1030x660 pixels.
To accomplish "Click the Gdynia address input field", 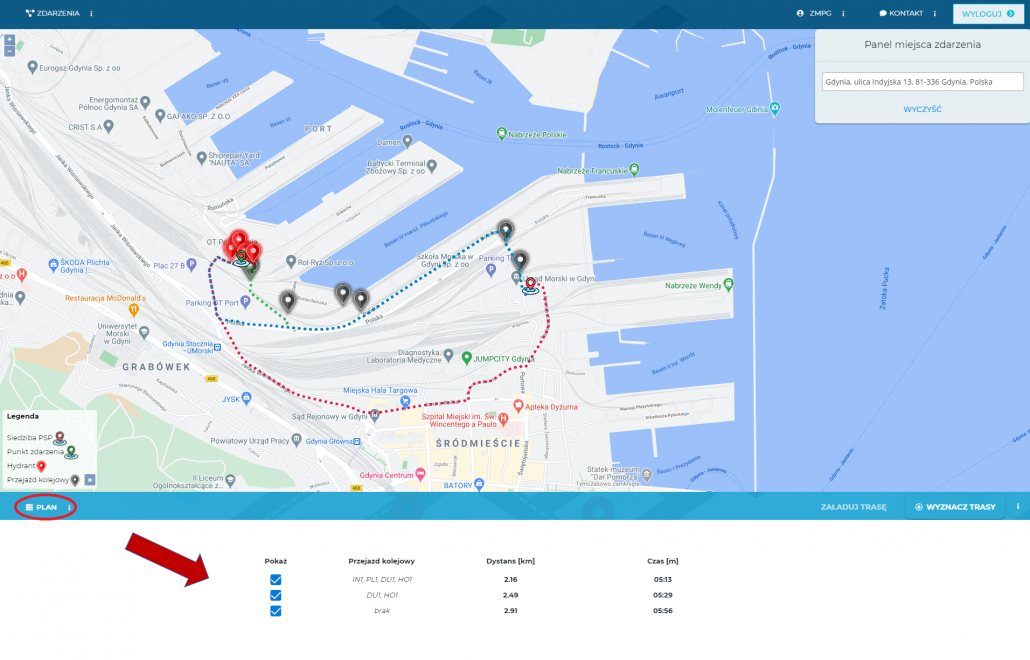I will pyautogui.click(x=920, y=81).
